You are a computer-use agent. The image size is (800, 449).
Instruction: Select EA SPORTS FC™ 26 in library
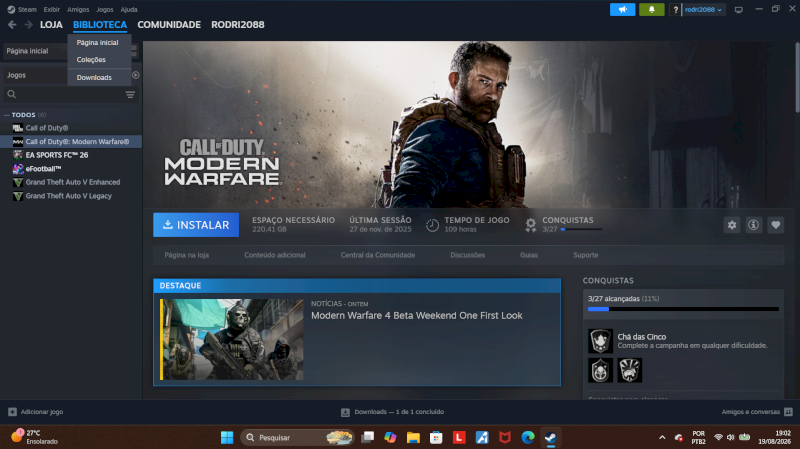tap(71, 155)
